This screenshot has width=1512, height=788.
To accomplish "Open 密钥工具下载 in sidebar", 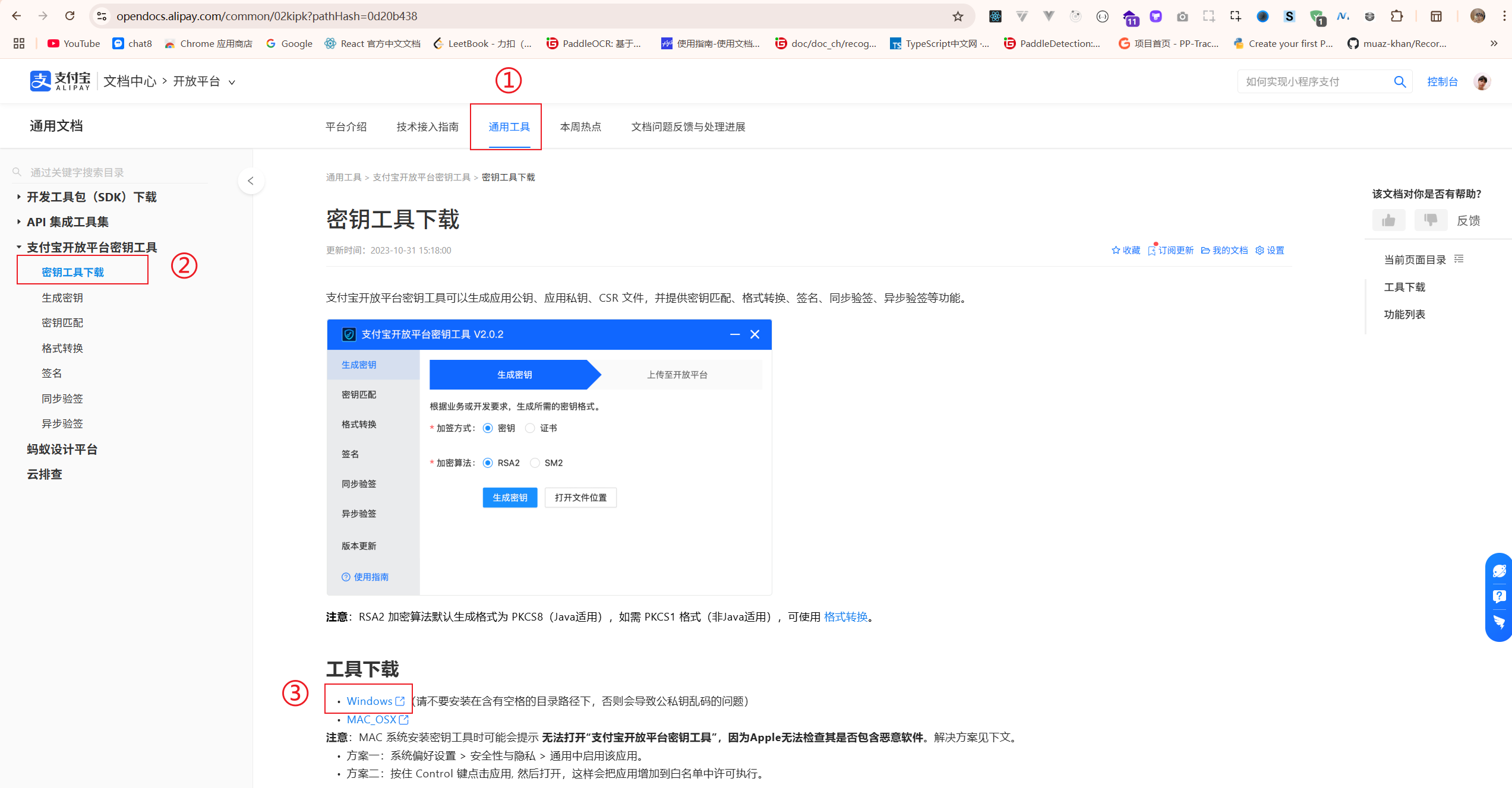I will 72,272.
